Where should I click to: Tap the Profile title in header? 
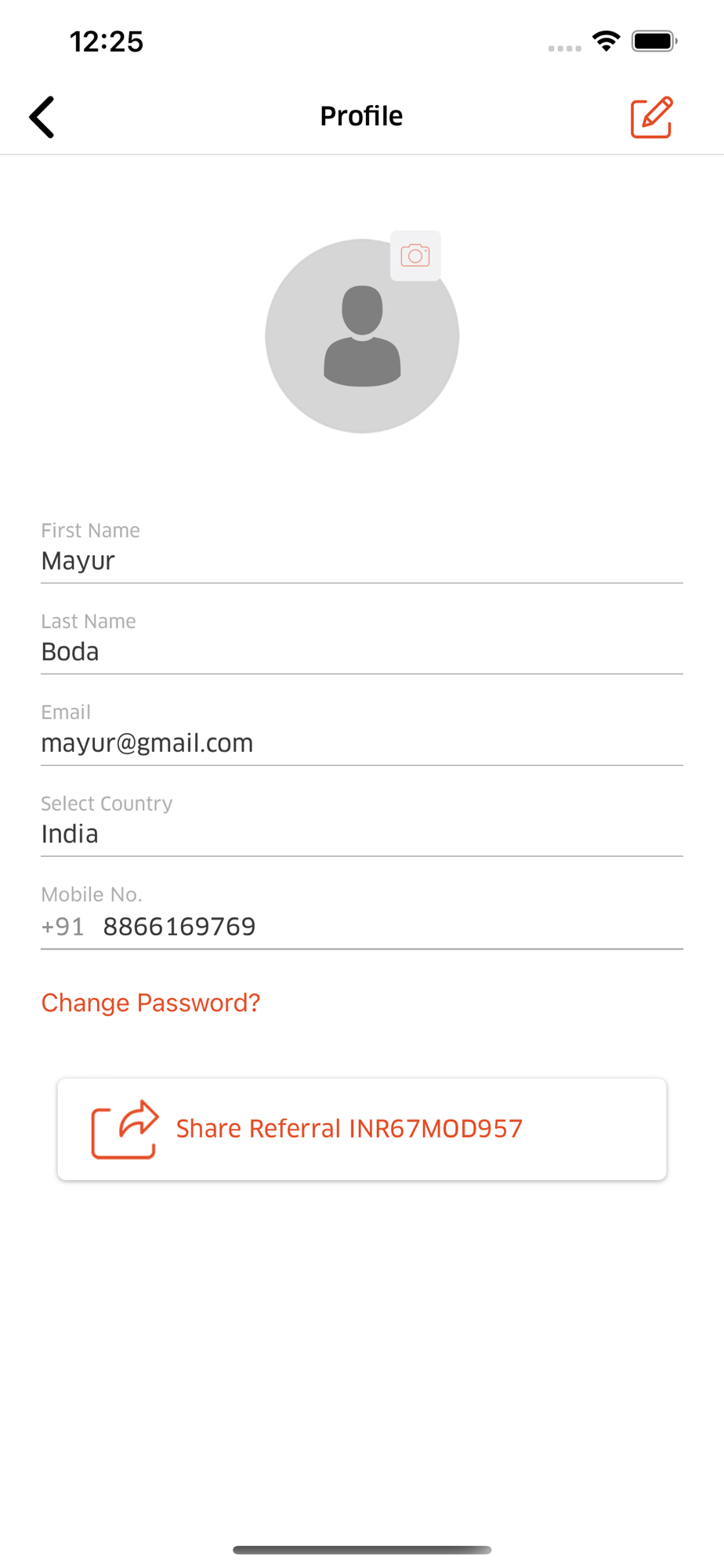pyautogui.click(x=361, y=116)
